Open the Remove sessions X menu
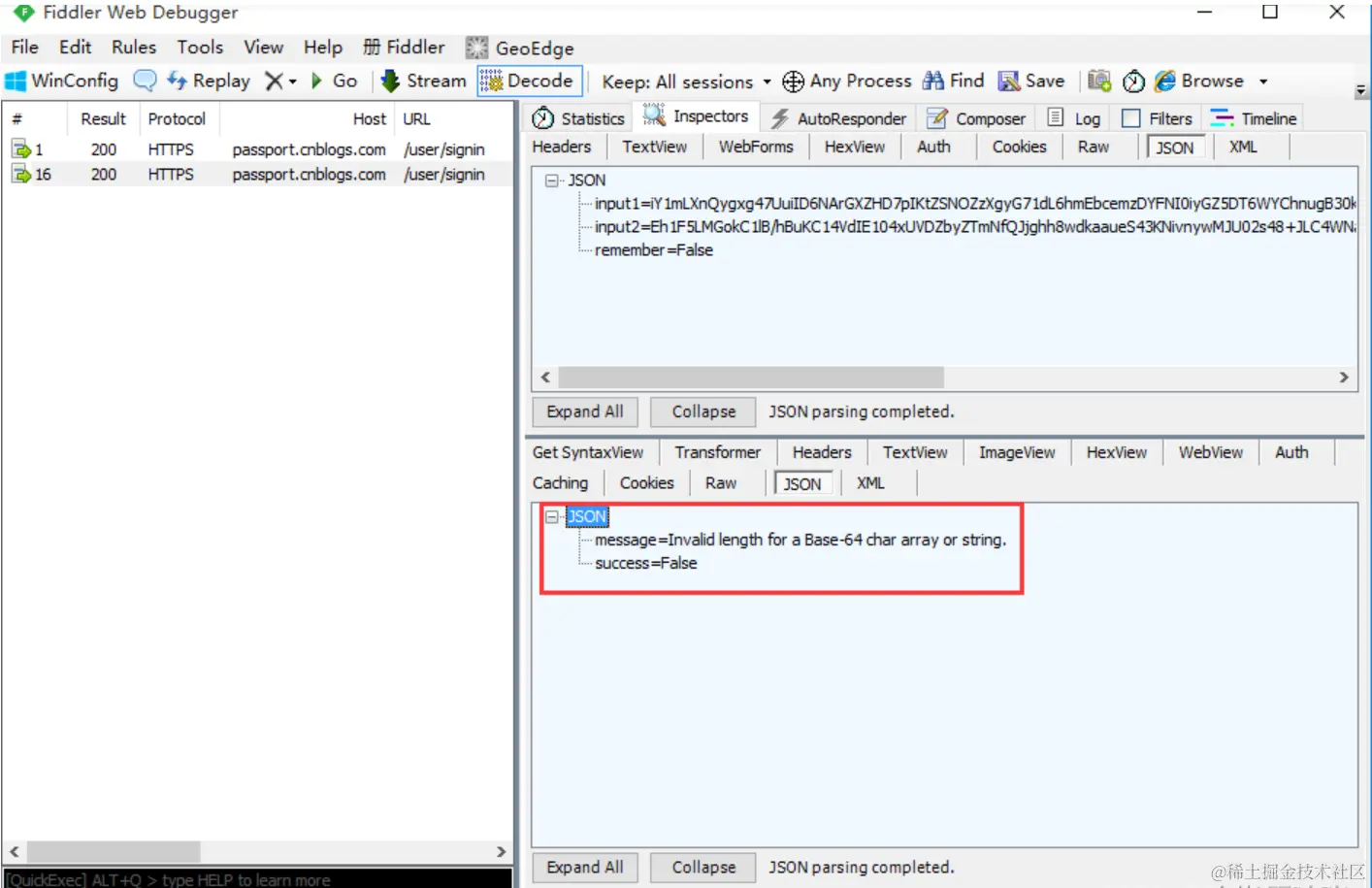 point(280,81)
